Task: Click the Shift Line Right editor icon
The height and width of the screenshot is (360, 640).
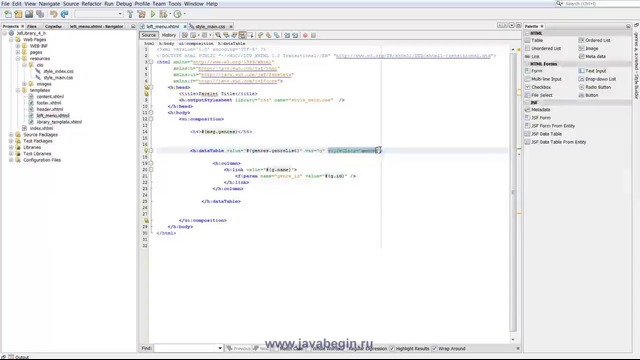Action: (295, 35)
